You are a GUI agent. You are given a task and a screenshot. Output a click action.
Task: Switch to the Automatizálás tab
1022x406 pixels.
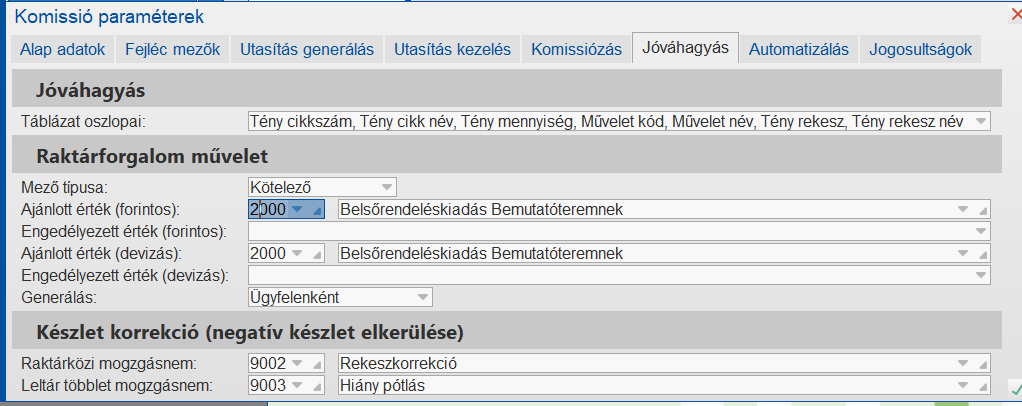tap(798, 49)
